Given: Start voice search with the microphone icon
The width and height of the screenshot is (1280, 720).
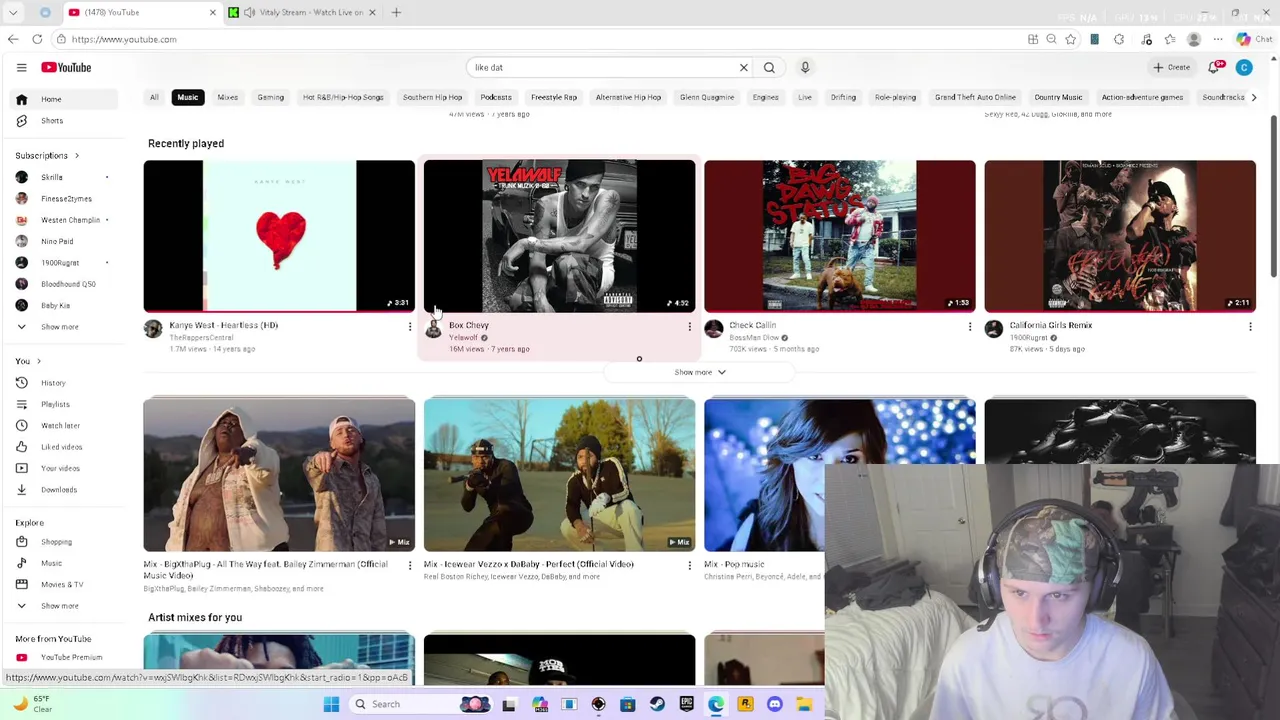Looking at the screenshot, I should [x=805, y=67].
